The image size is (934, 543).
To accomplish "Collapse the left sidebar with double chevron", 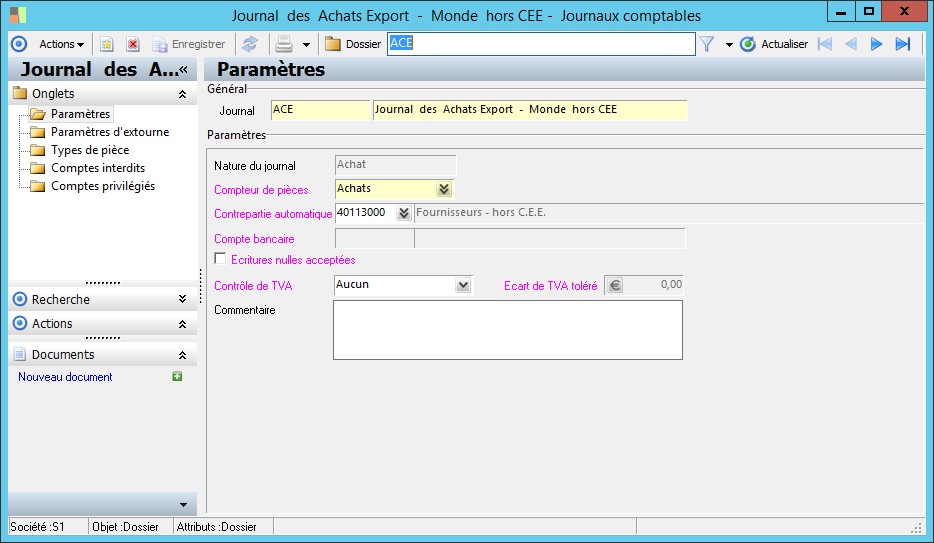I will [183, 70].
